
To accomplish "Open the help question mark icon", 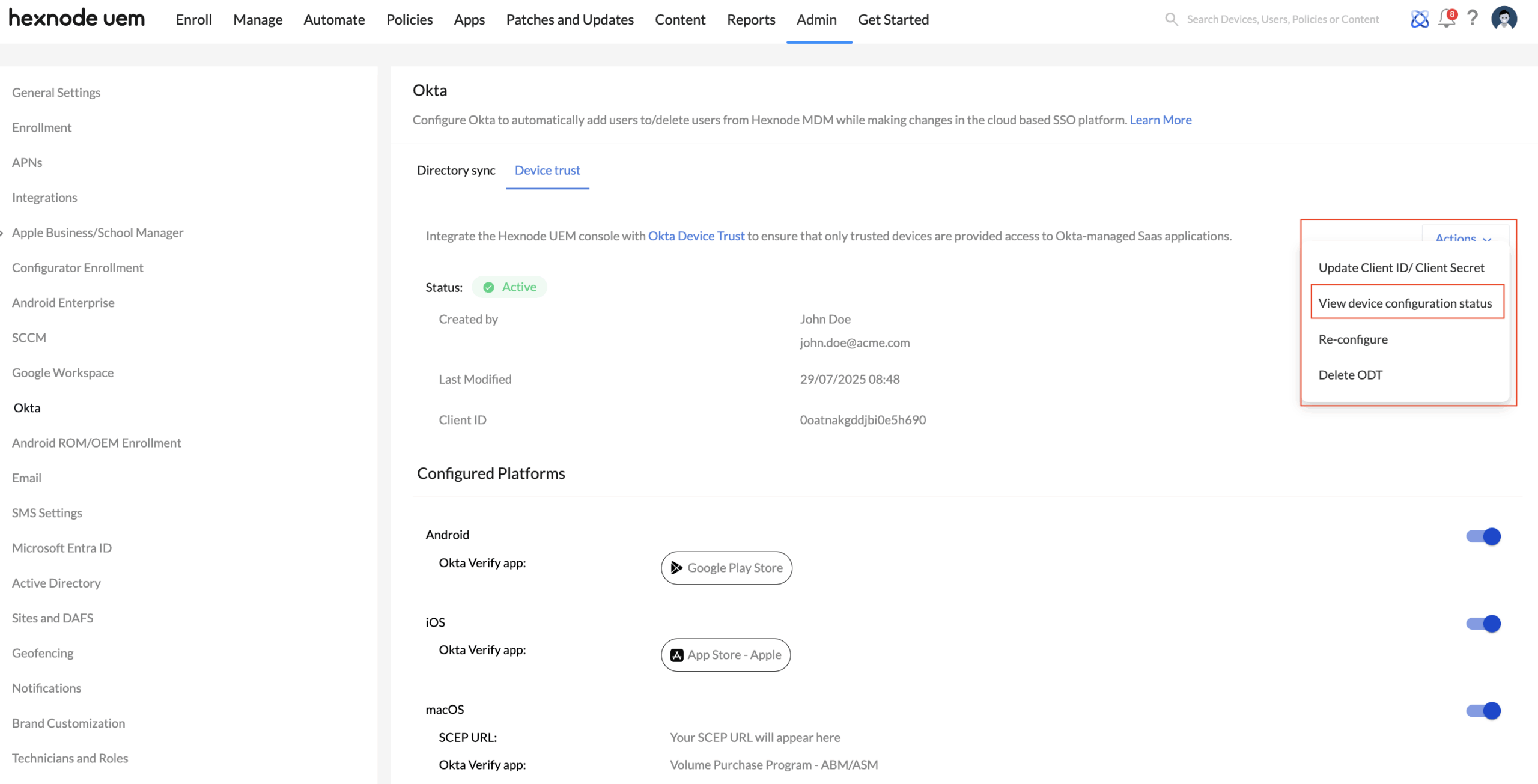I will [x=1473, y=18].
